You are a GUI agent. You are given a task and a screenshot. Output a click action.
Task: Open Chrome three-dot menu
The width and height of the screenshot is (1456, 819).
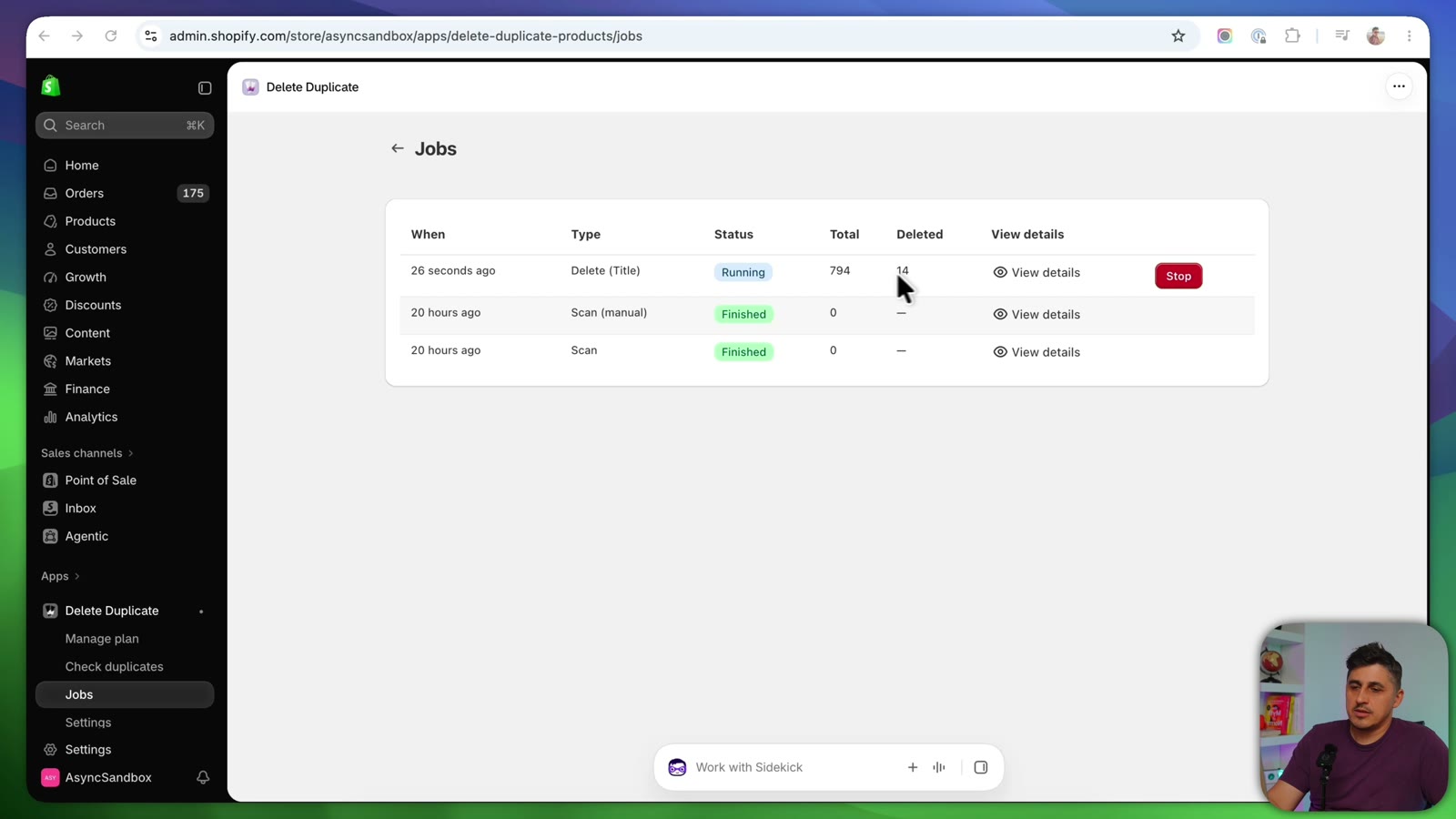[x=1410, y=36]
